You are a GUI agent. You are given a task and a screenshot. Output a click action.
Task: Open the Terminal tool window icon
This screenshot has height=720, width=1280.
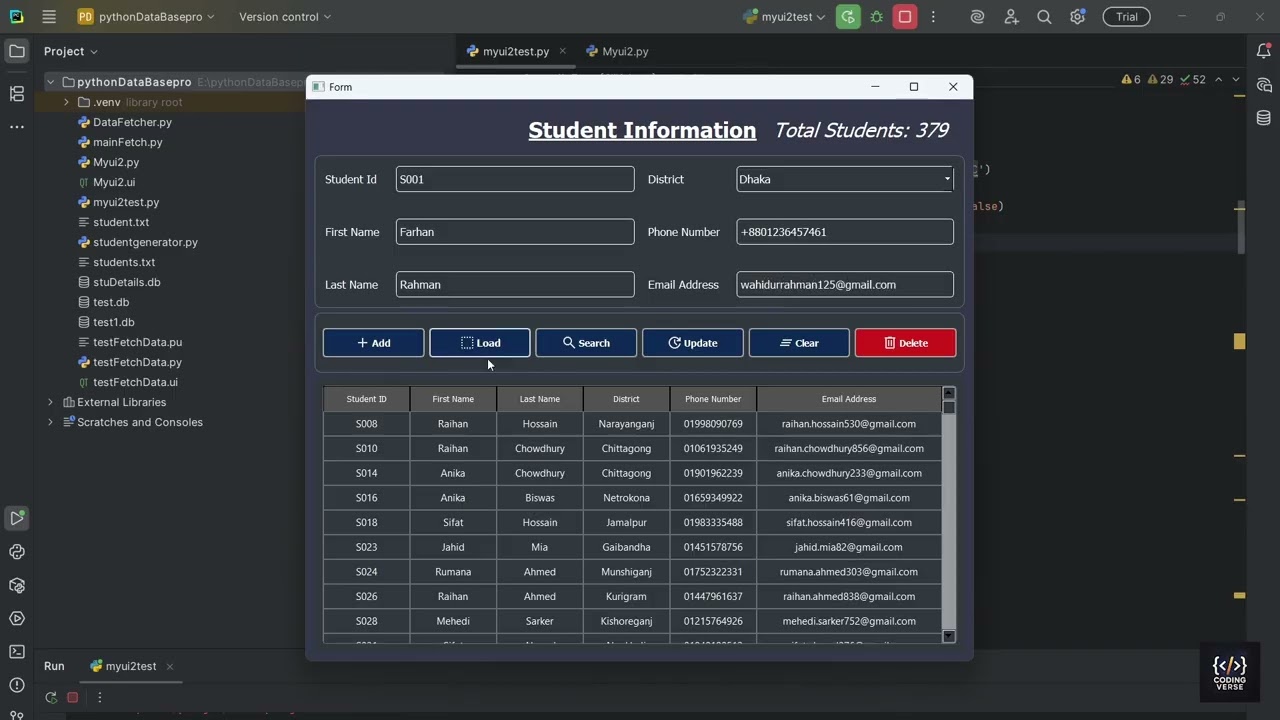(x=17, y=652)
